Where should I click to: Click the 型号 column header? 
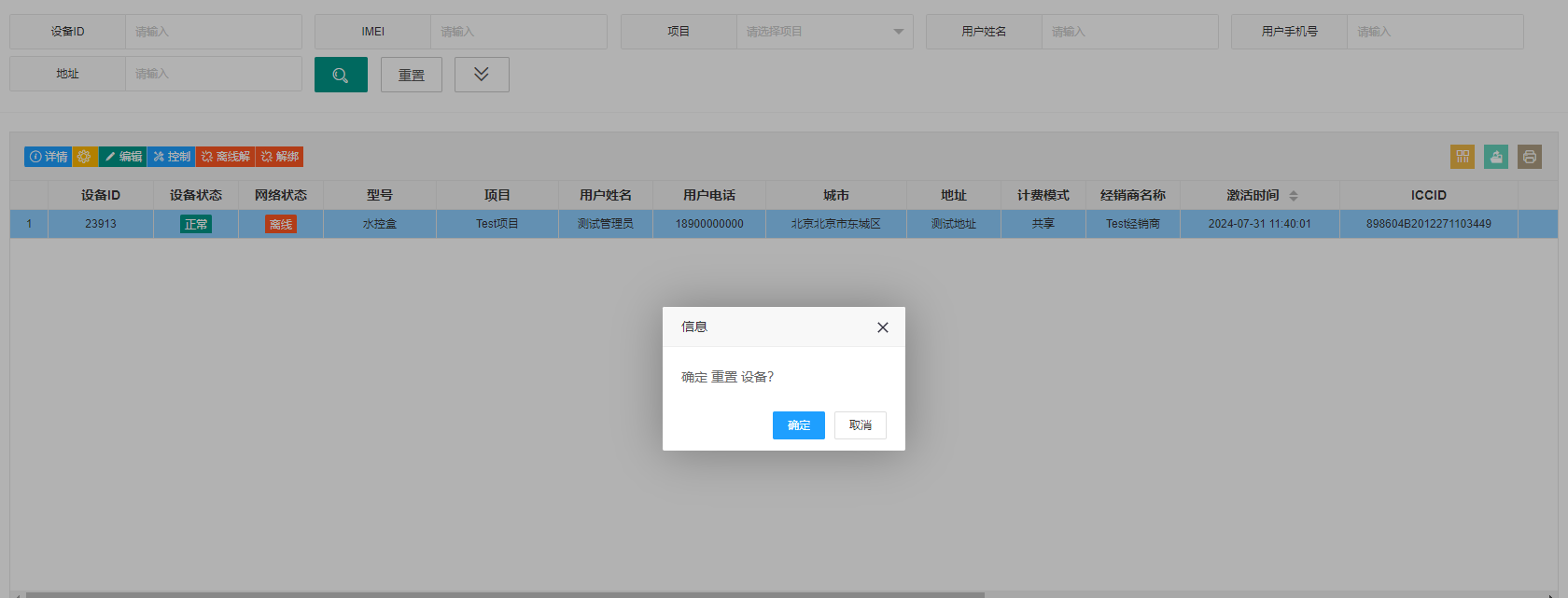pyautogui.click(x=380, y=195)
